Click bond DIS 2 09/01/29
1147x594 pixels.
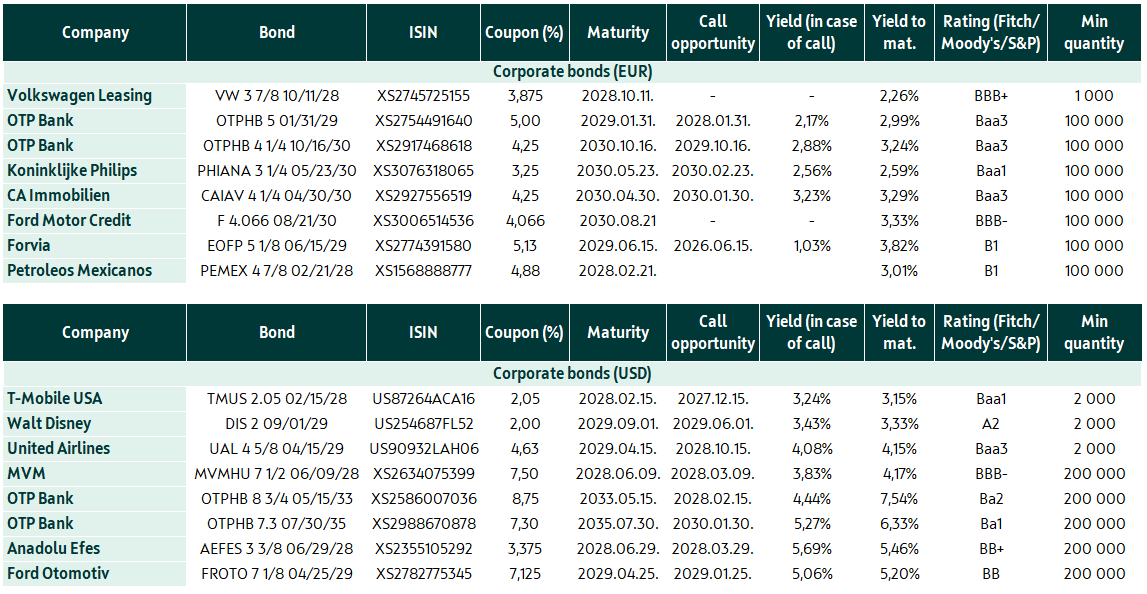(277, 424)
